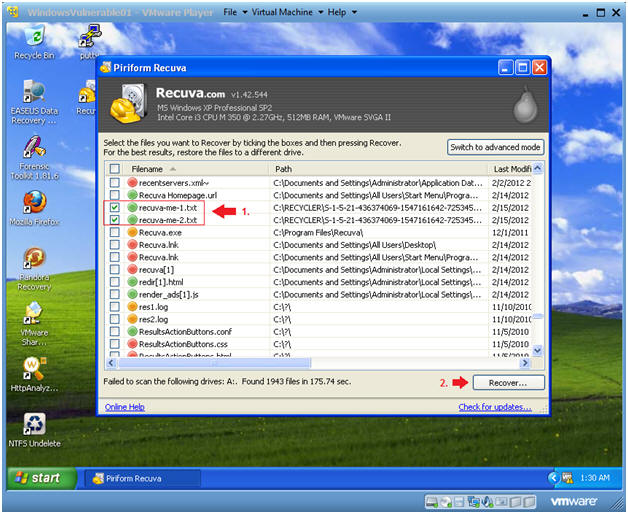Untick the recuva-me-1.txt checkbox
This screenshot has width=628, height=514.
(115, 208)
